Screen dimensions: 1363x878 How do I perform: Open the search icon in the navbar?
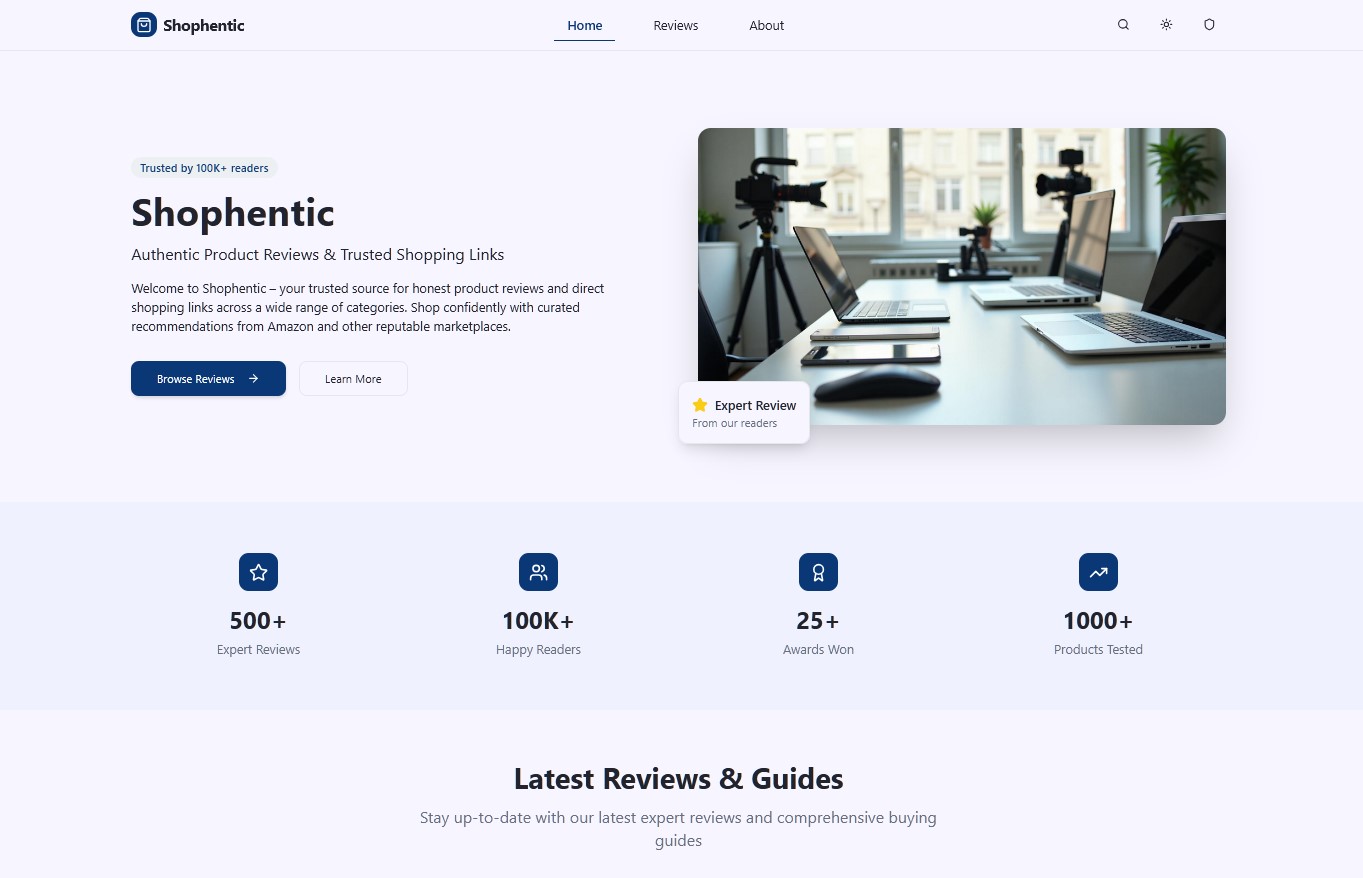pos(1123,24)
